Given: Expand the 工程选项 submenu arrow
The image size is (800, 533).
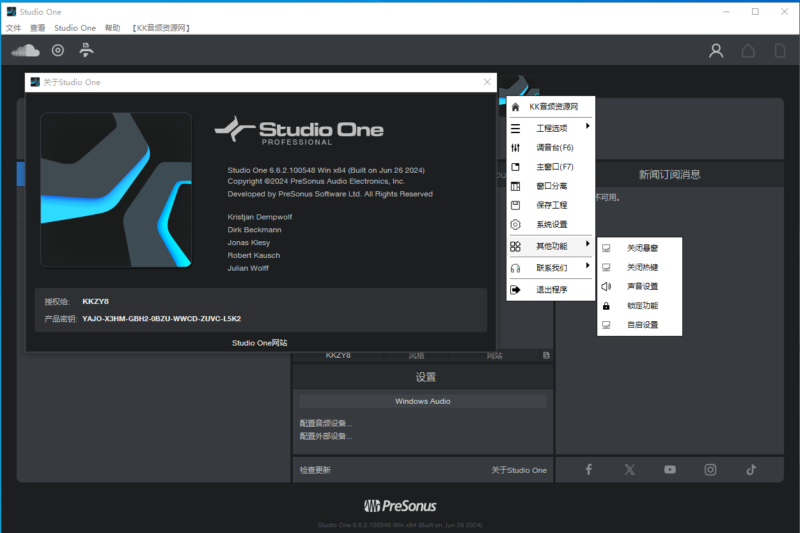Looking at the screenshot, I should tap(587, 127).
